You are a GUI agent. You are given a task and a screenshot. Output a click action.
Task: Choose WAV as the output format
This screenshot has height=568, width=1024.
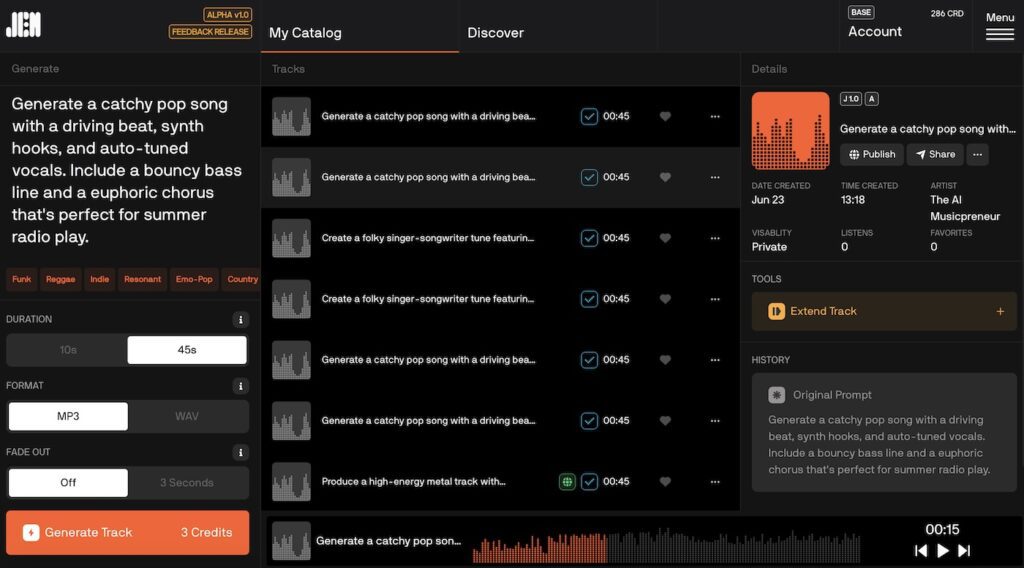(x=187, y=416)
